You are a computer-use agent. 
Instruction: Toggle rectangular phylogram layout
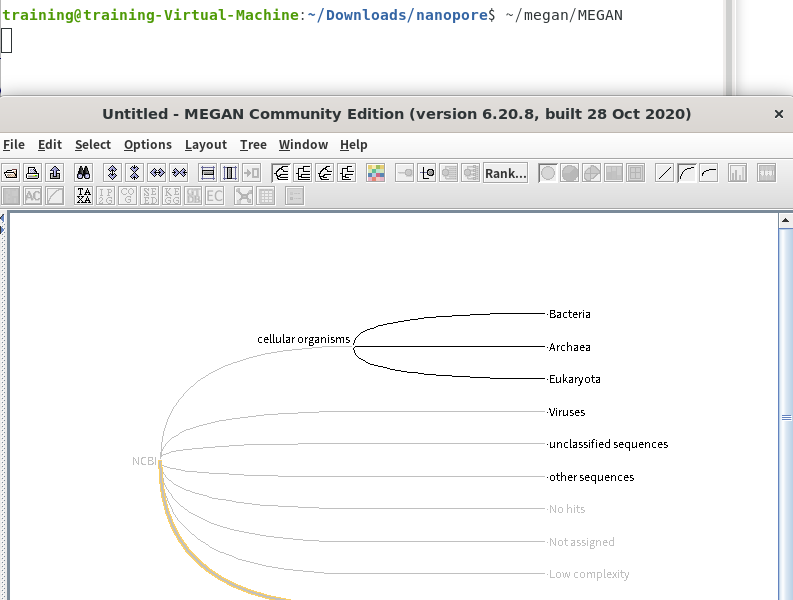pyautogui.click(x=347, y=173)
